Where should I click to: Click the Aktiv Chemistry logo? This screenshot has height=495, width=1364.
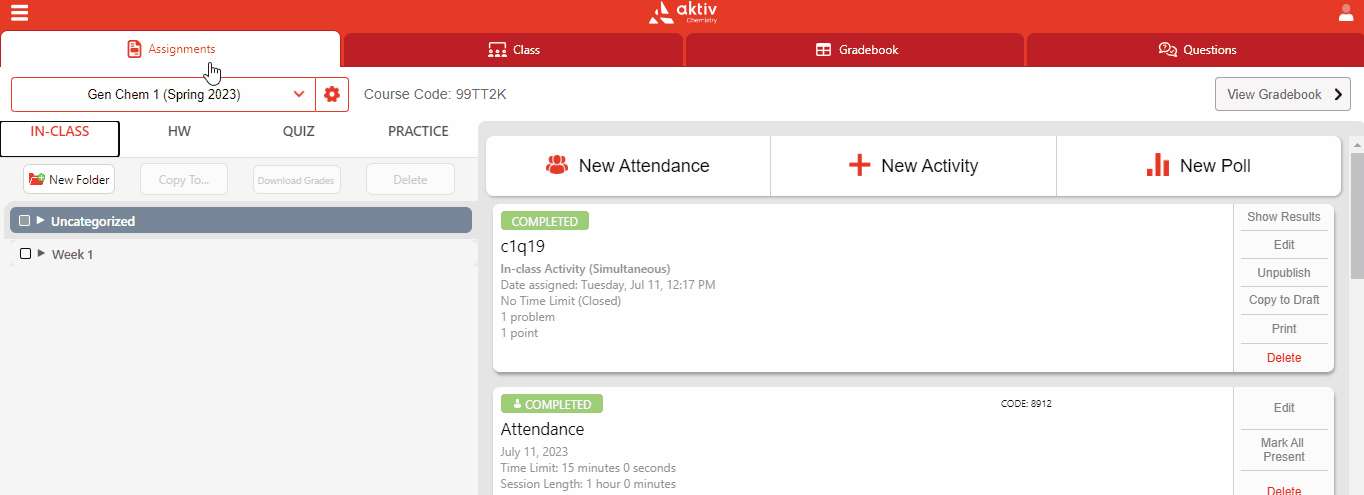click(x=682, y=13)
